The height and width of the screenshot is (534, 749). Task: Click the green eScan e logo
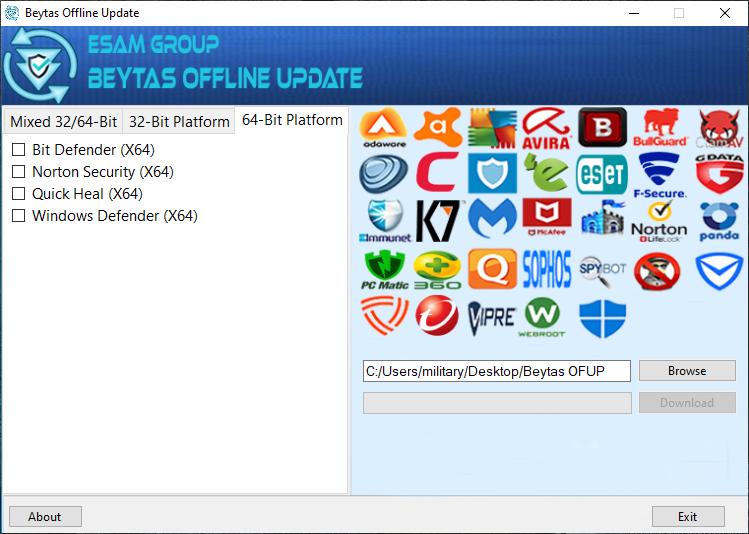click(x=546, y=172)
